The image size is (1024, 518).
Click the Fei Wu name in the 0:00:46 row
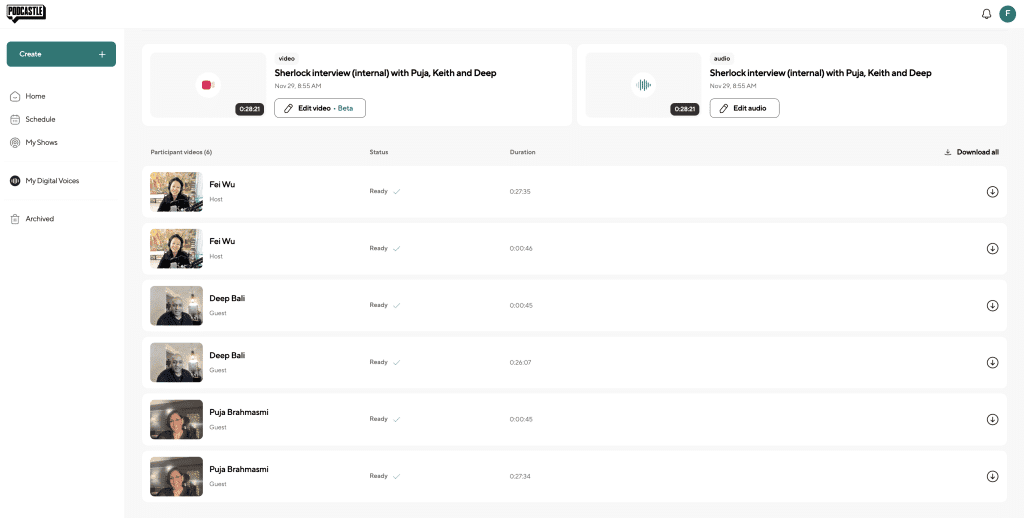pos(222,242)
